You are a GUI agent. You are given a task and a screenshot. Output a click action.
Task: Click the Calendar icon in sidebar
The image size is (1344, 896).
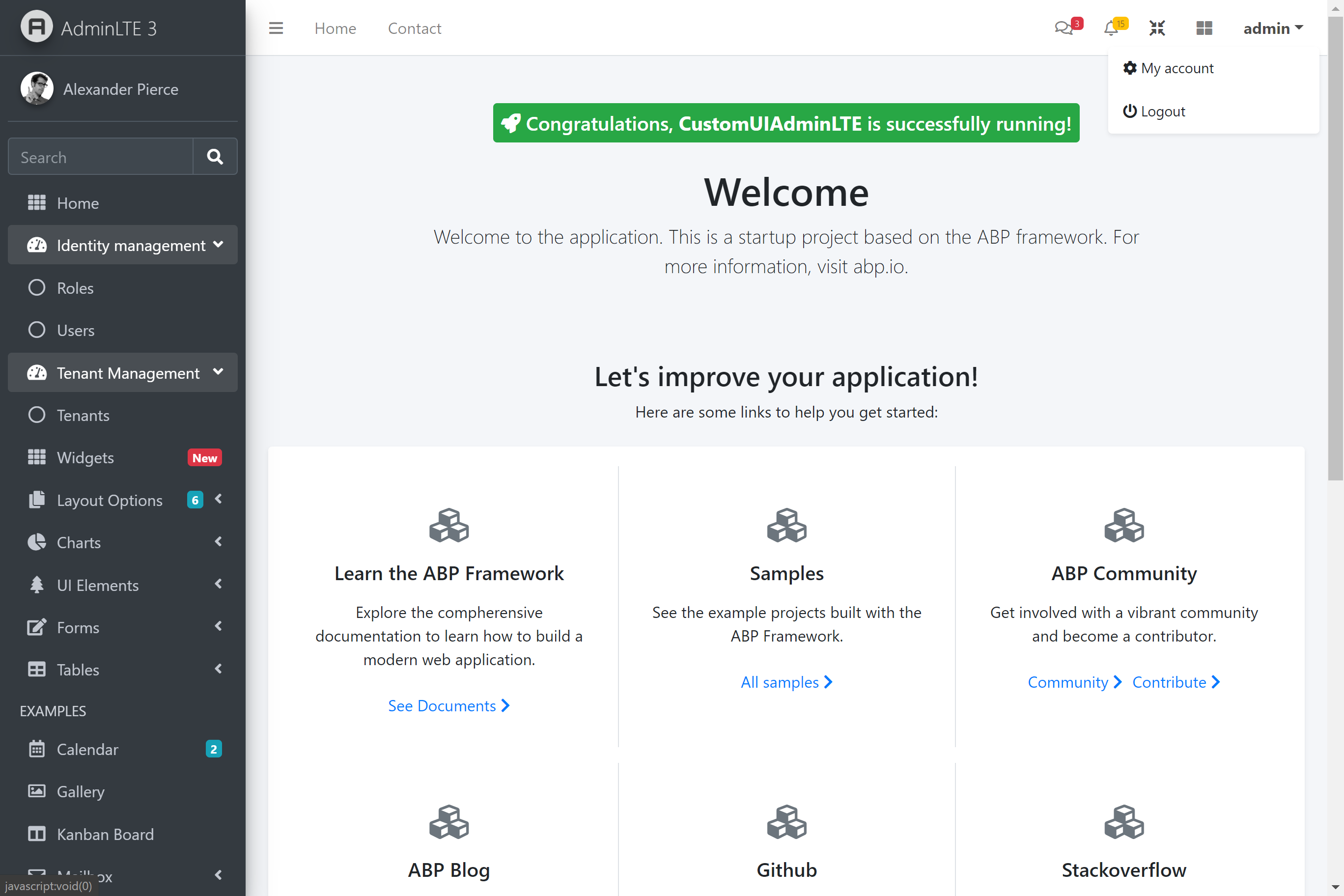(36, 749)
